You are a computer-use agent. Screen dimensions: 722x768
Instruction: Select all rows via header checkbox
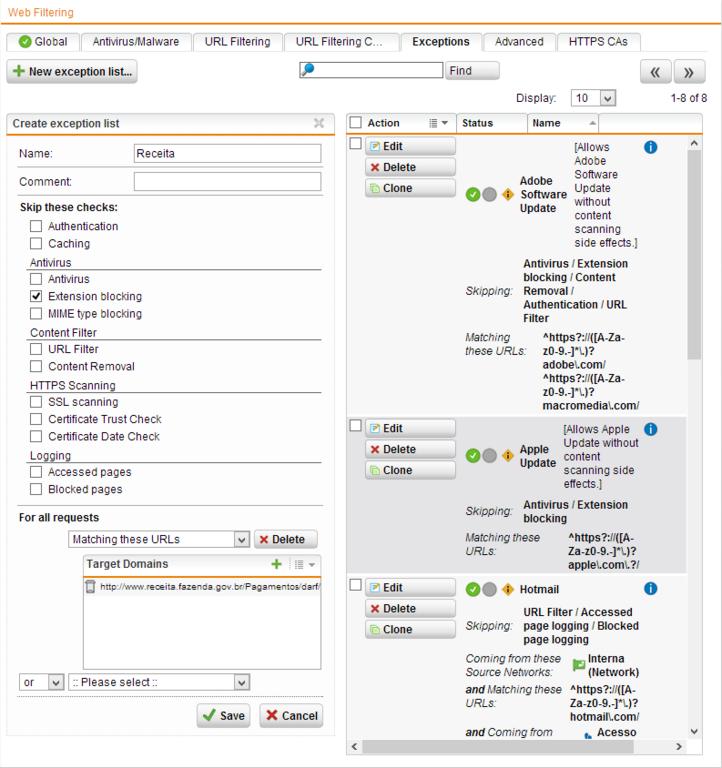click(356, 122)
